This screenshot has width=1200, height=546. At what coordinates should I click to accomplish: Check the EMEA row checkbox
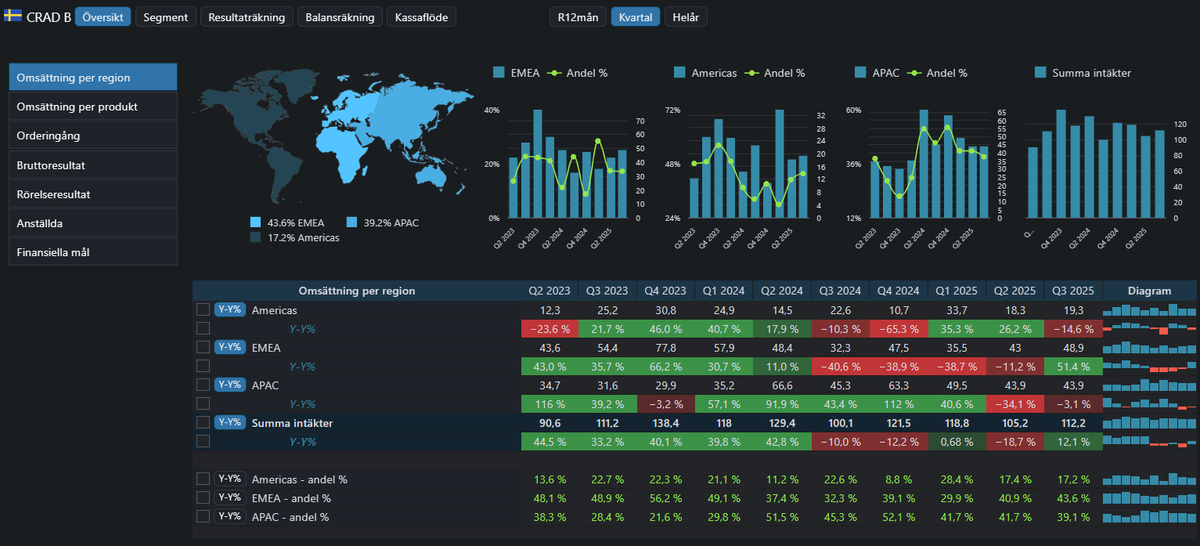(x=203, y=347)
